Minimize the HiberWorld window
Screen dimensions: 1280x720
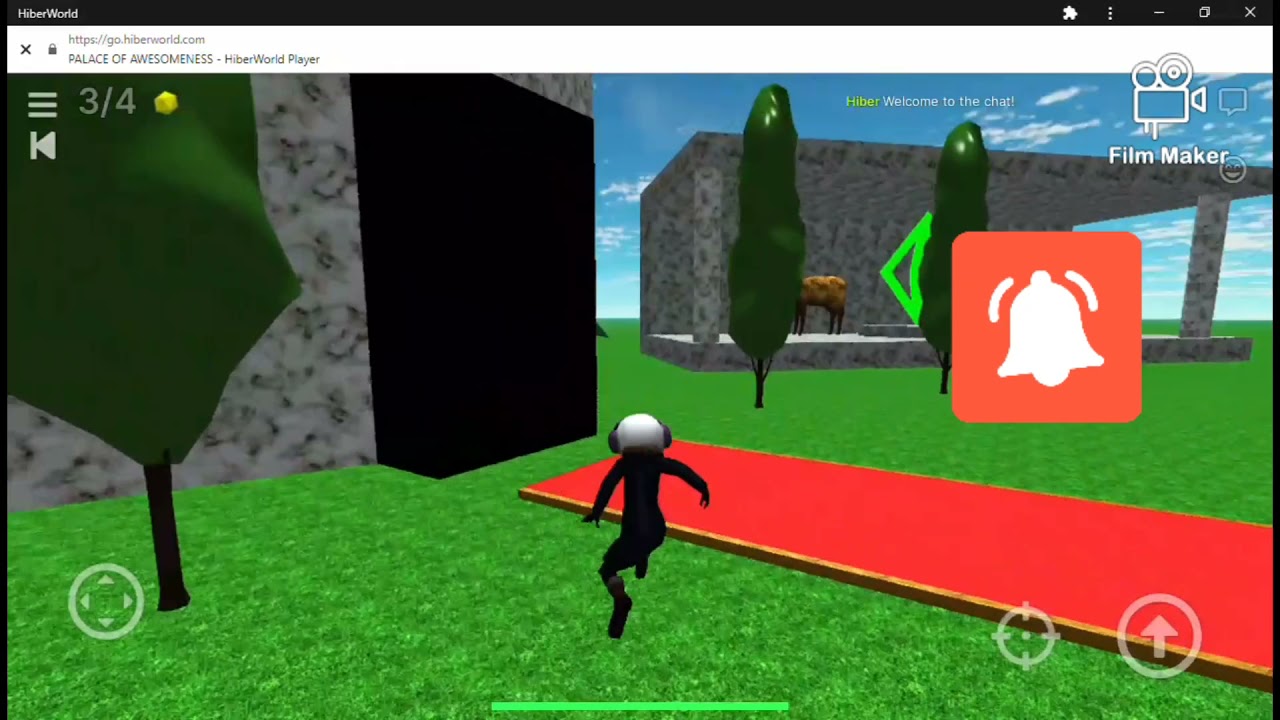pos(1158,13)
